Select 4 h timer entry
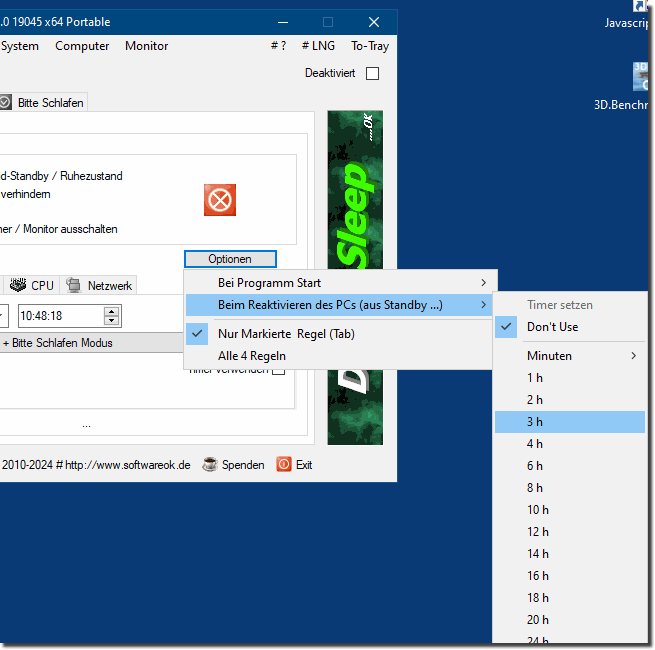655x650 pixels. click(x=570, y=444)
